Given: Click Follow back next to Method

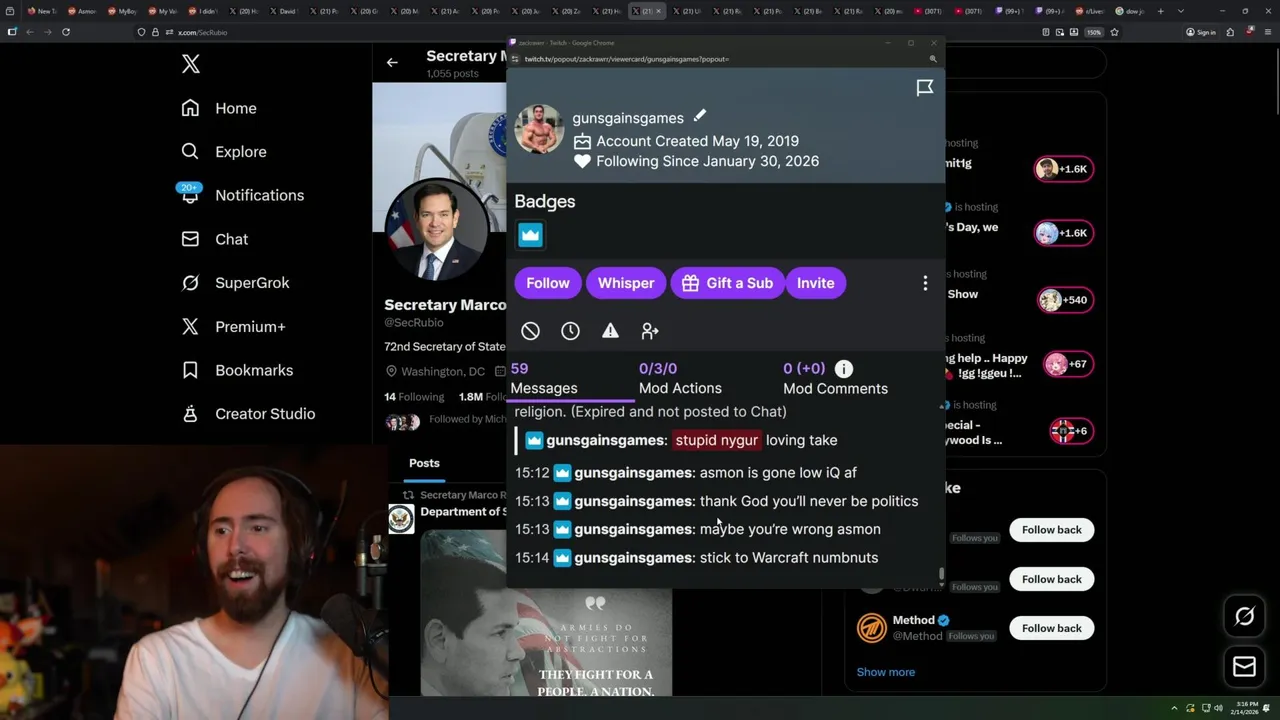Looking at the screenshot, I should (x=1051, y=628).
